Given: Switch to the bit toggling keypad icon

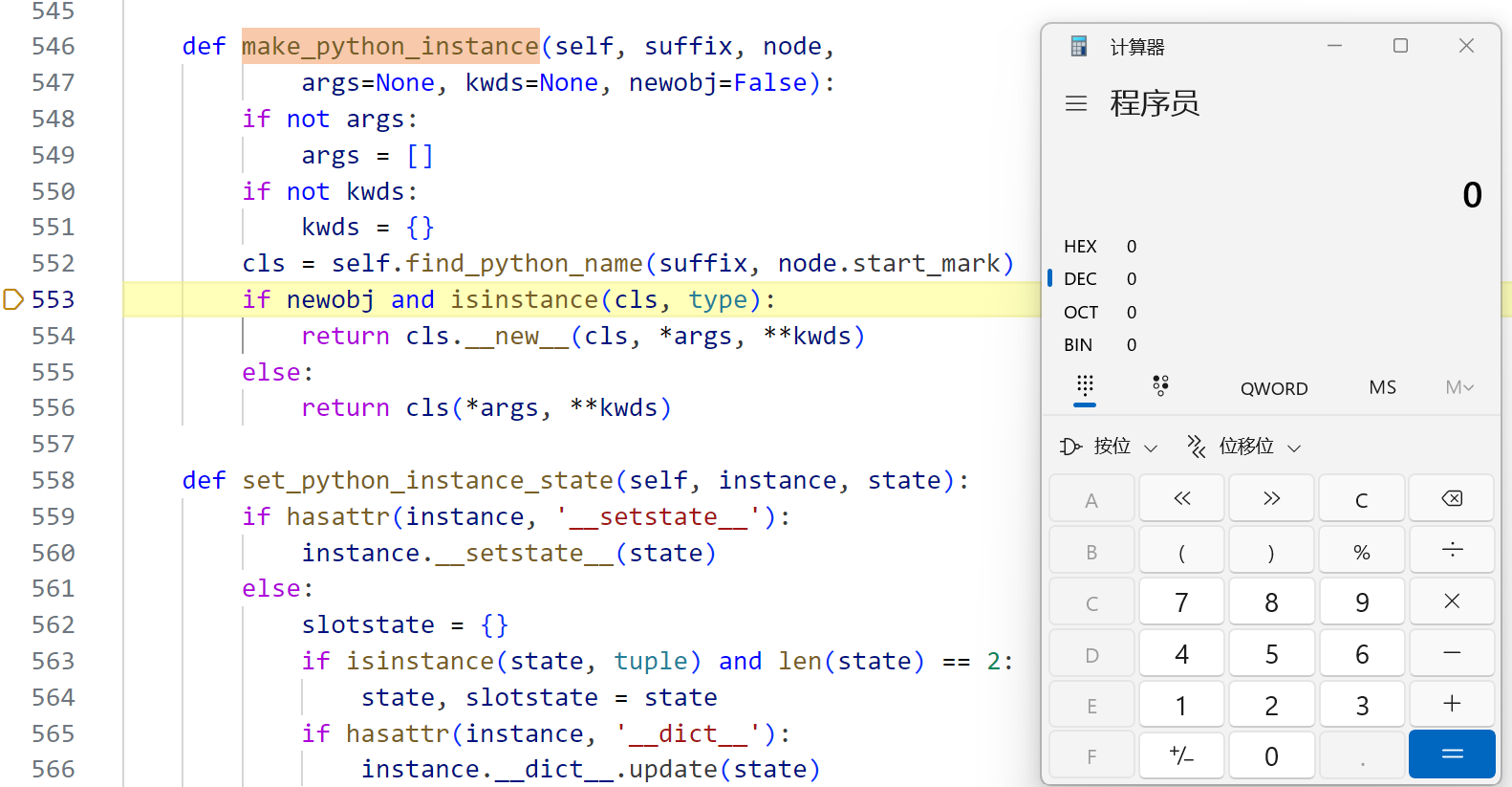Looking at the screenshot, I should (x=1160, y=386).
